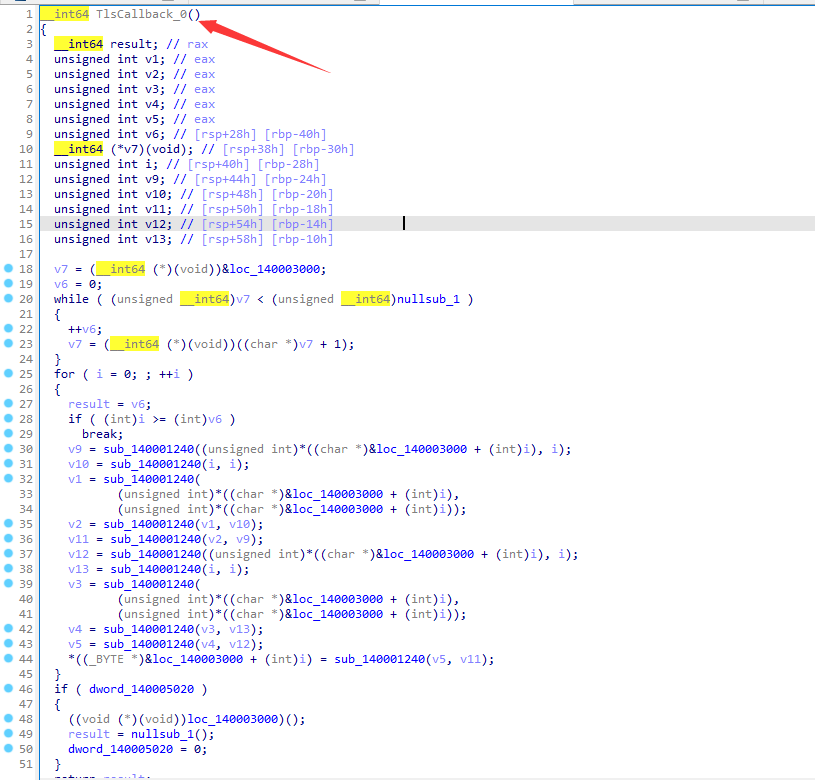Click the blue dot beside line 42
815x780 pixels.
coord(8,628)
